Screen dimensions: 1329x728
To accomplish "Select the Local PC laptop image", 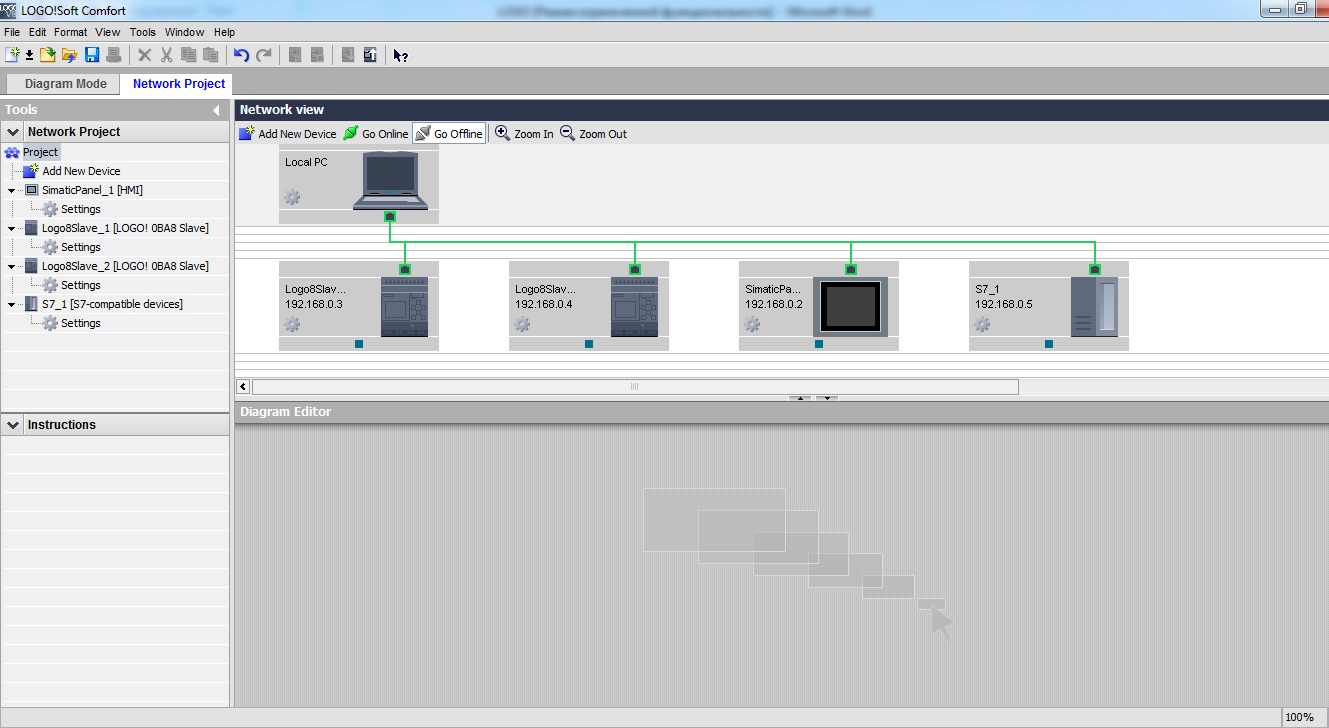I will pyautogui.click(x=390, y=181).
